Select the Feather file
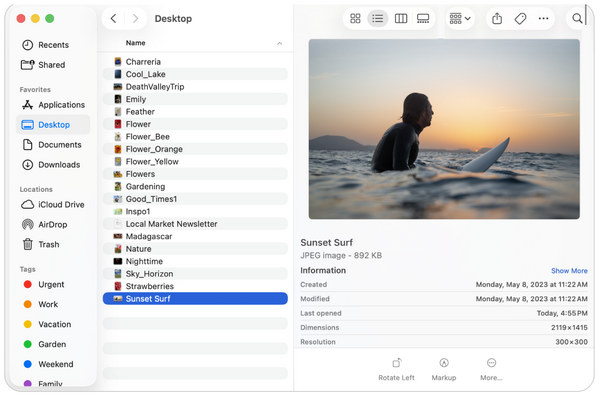This screenshot has height=397, width=600. [195, 112]
